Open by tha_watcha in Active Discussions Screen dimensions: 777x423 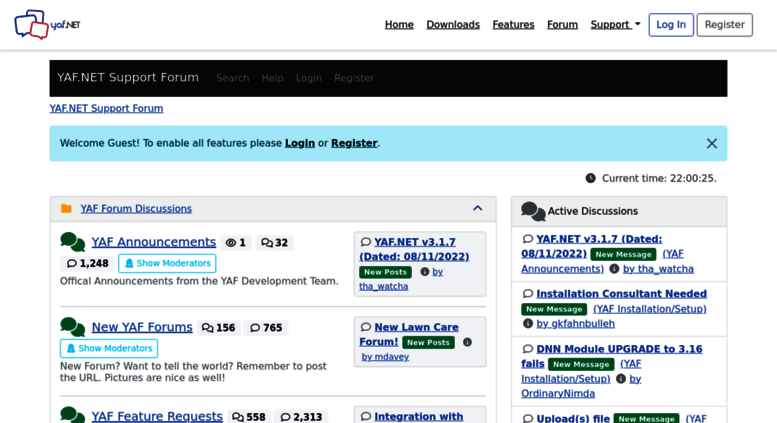(658, 269)
